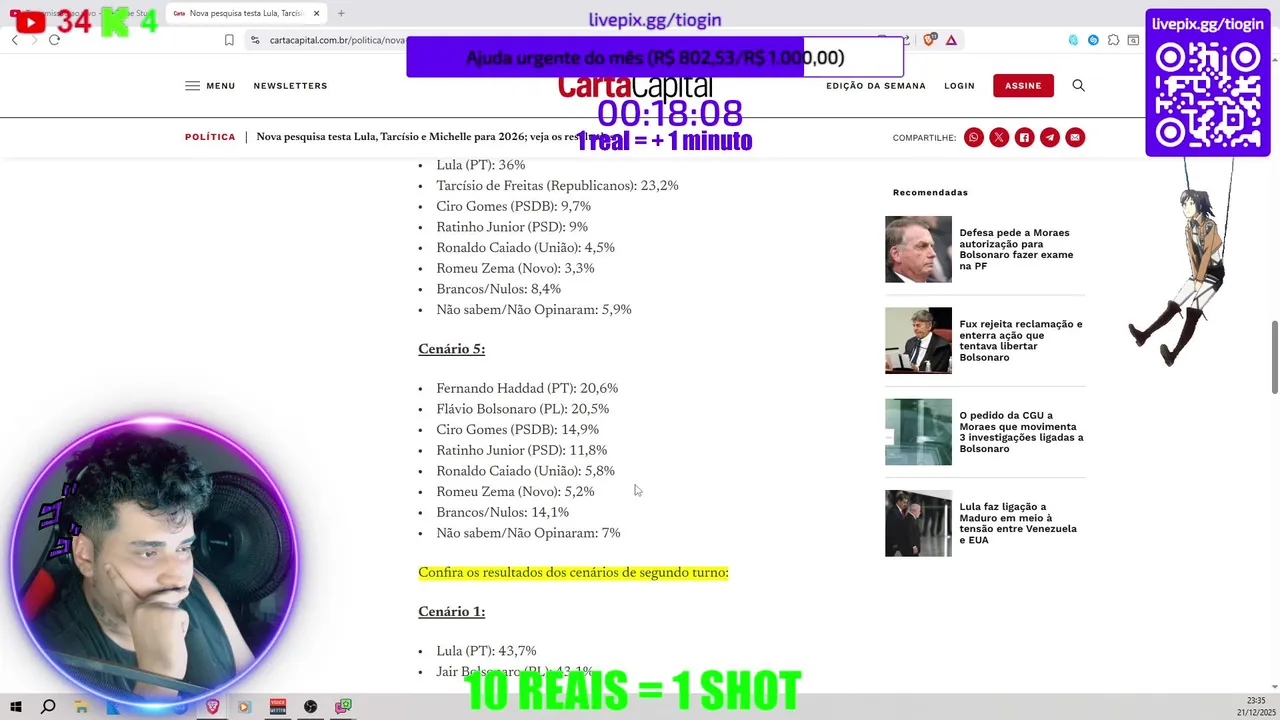1280x720 pixels.
Task: Open the POLÍTICA section link
Action: (x=210, y=137)
